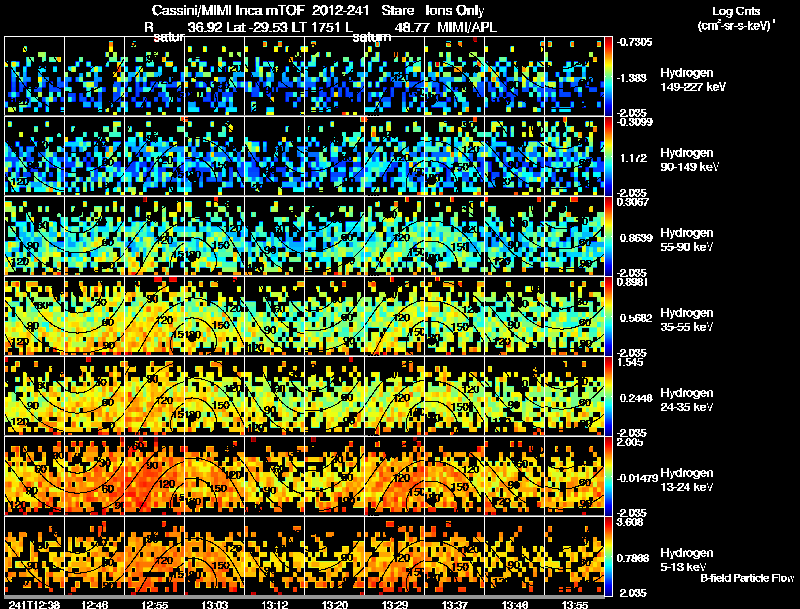Image resolution: width=800 pixels, height=609 pixels.
Task: Click the Hydrogen 35-55 keV row label
Action: [687, 320]
